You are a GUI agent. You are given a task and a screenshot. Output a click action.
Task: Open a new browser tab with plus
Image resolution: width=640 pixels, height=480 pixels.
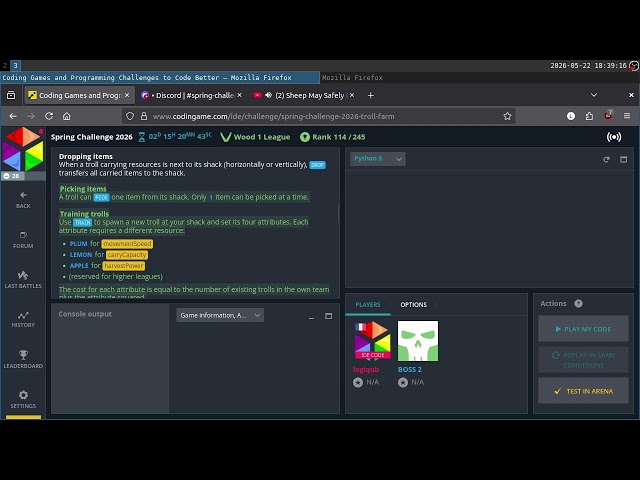click(370, 95)
